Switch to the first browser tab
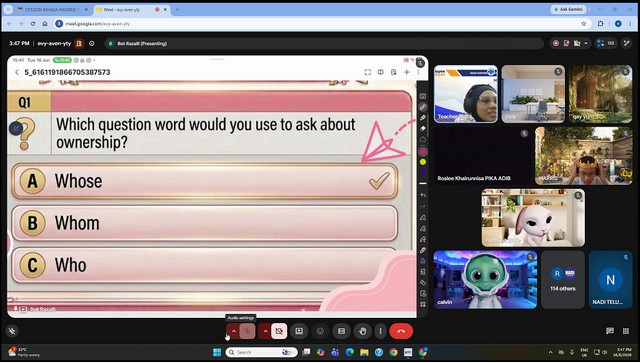The image size is (640, 363). 51,9
